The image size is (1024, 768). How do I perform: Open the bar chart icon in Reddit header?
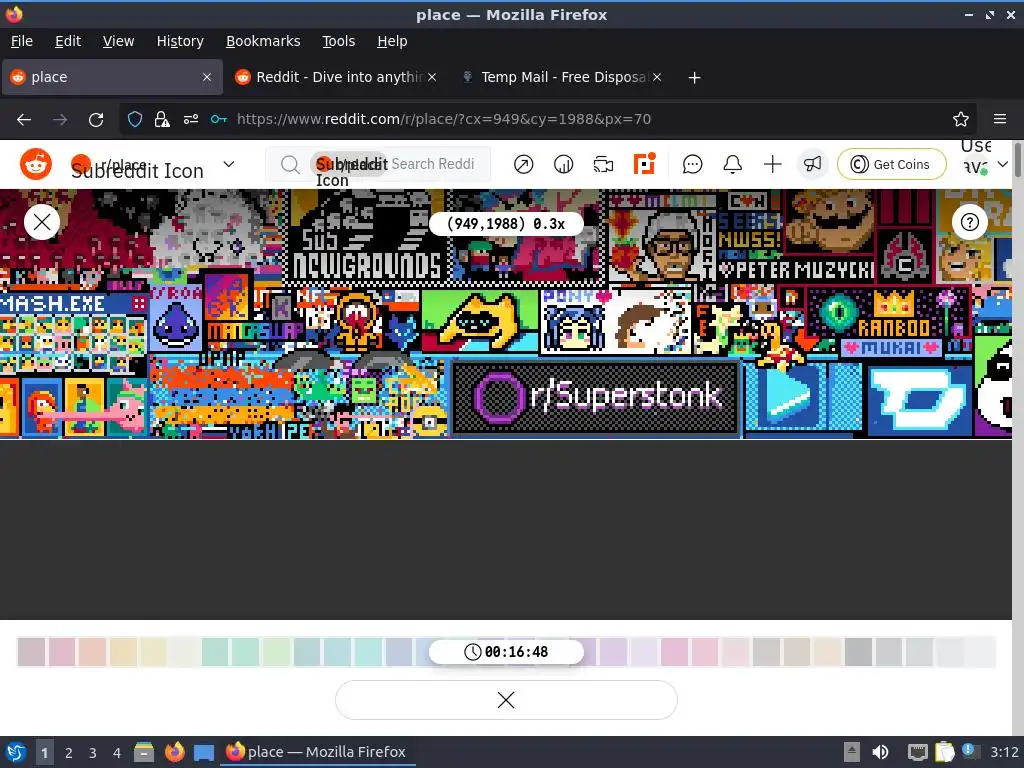563,165
